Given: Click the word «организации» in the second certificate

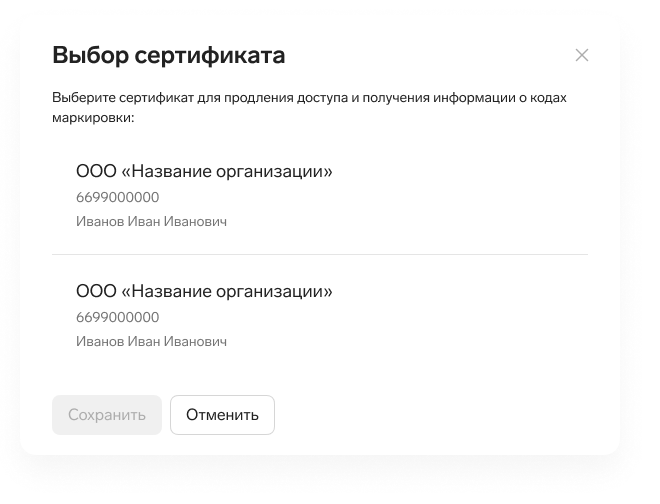Looking at the screenshot, I should click(x=274, y=292).
